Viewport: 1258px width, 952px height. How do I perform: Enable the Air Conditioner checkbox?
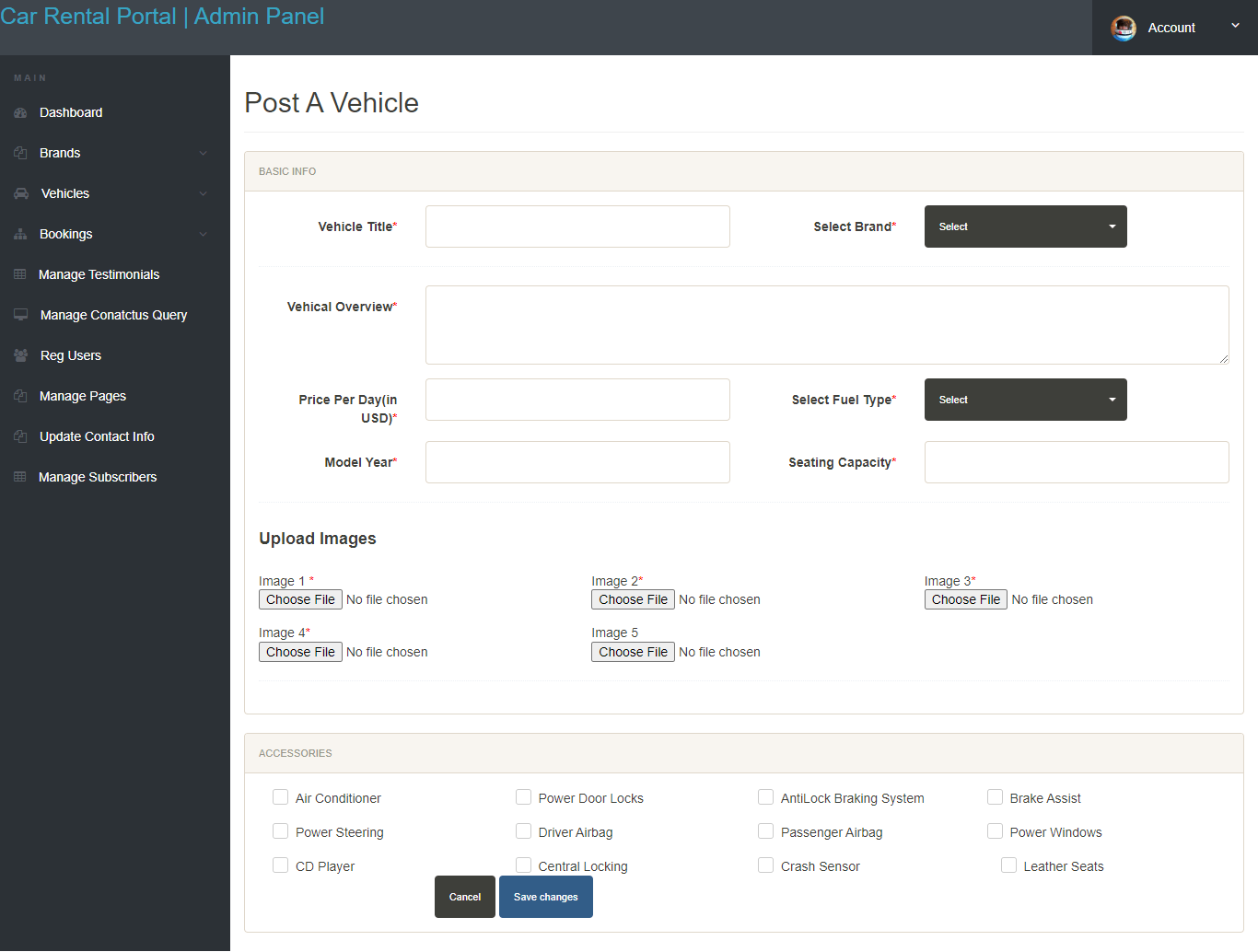coord(280,796)
